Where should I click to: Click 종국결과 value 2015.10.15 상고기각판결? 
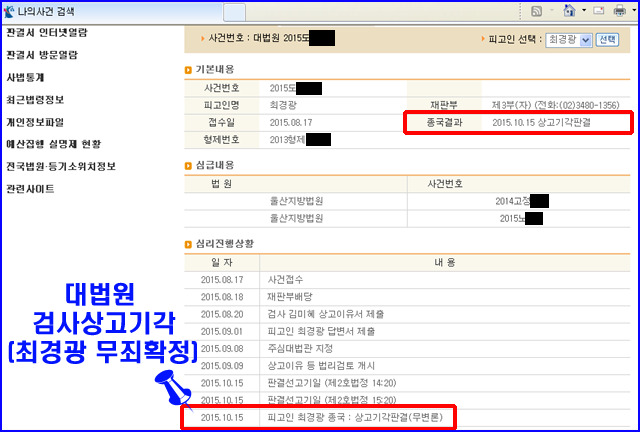coord(541,122)
